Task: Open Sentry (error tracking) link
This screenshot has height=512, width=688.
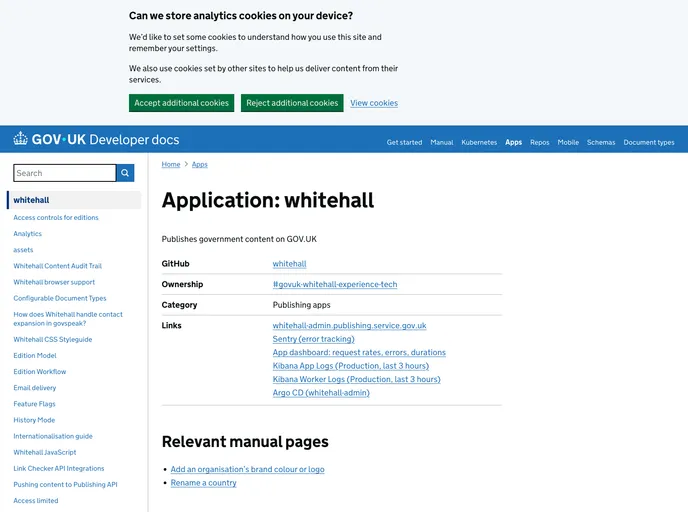Action: click(x=313, y=339)
